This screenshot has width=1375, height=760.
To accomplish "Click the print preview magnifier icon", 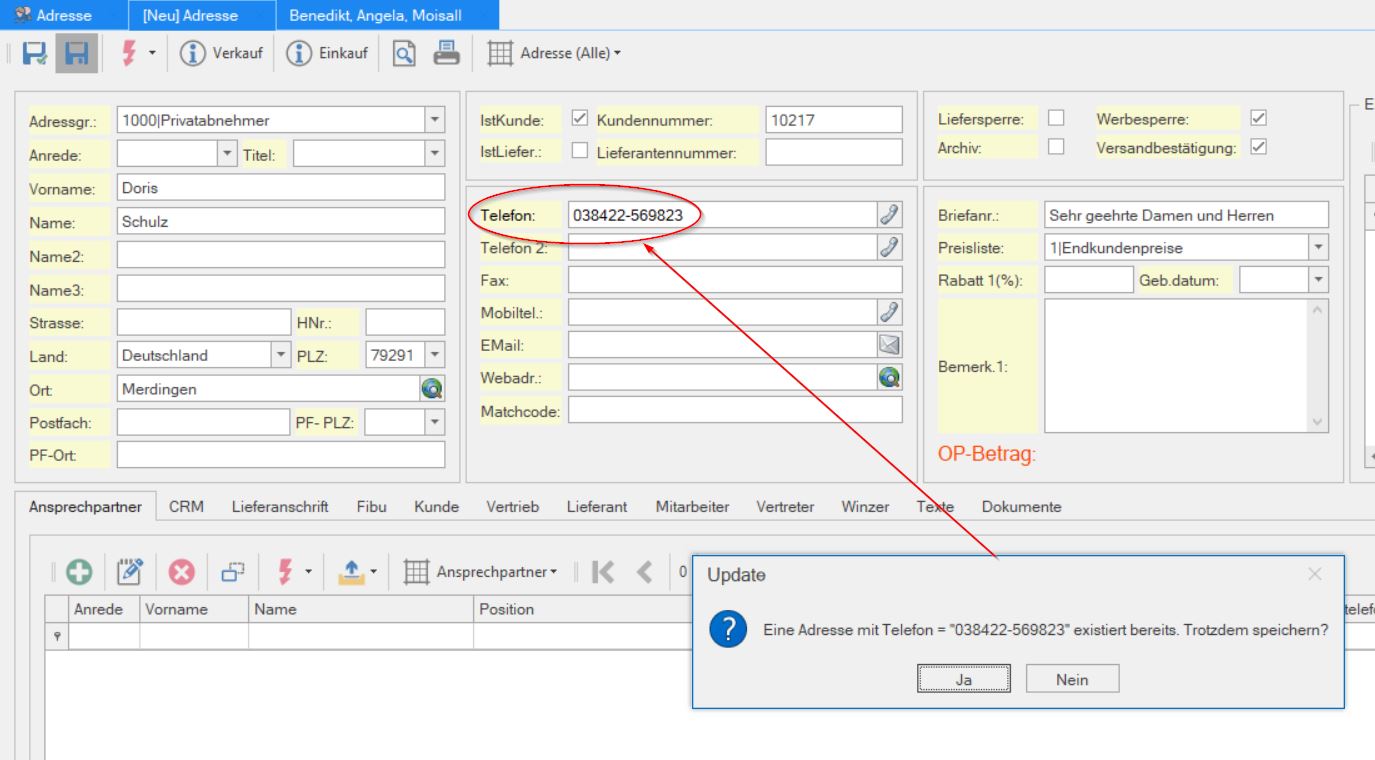I will pyautogui.click(x=404, y=53).
